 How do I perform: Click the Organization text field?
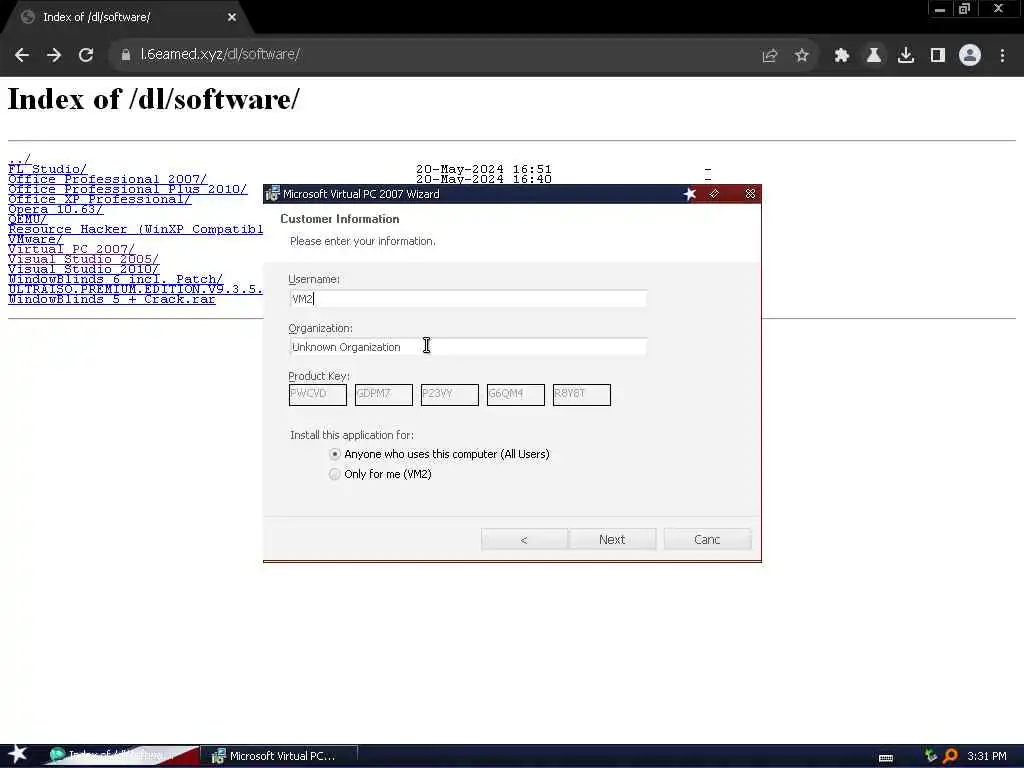(468, 347)
